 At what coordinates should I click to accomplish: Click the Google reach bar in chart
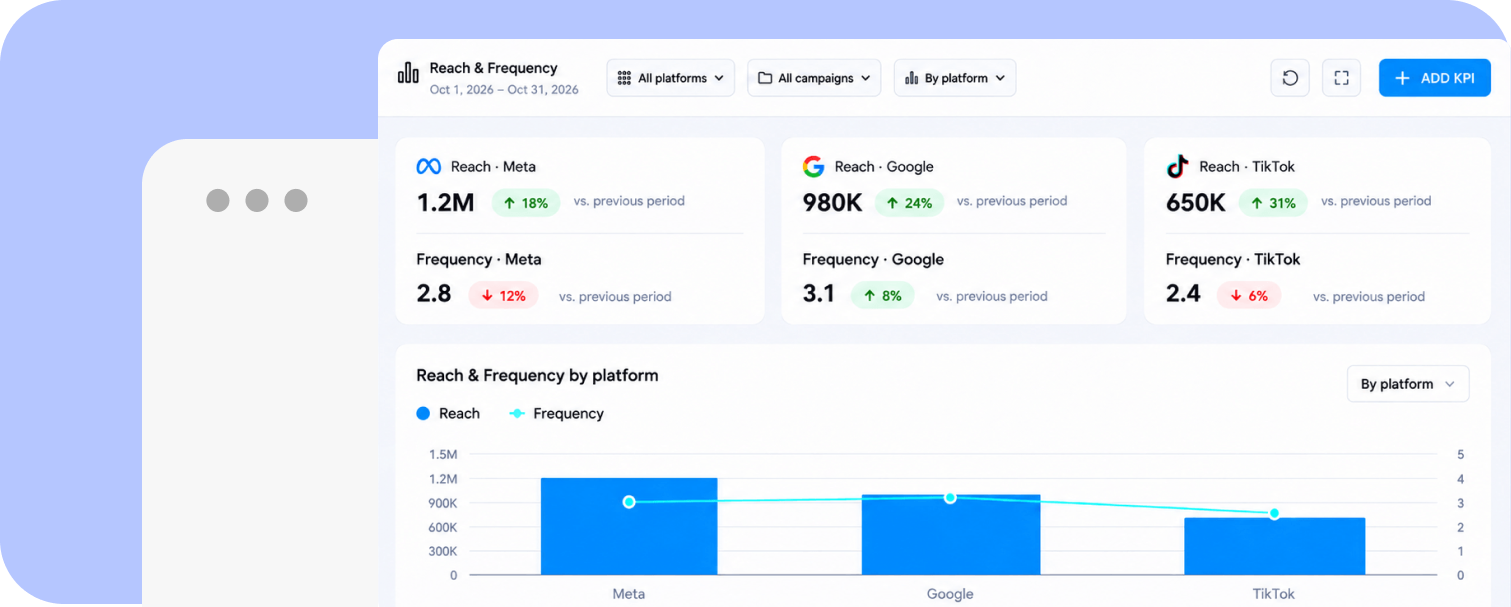coord(951,534)
